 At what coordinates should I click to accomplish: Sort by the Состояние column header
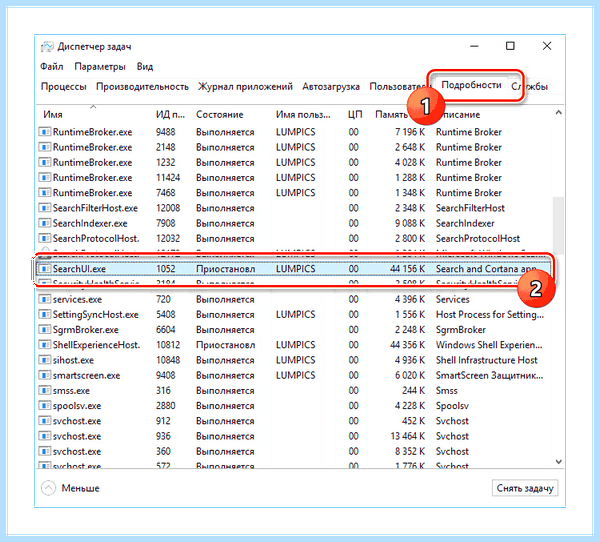[x=220, y=114]
